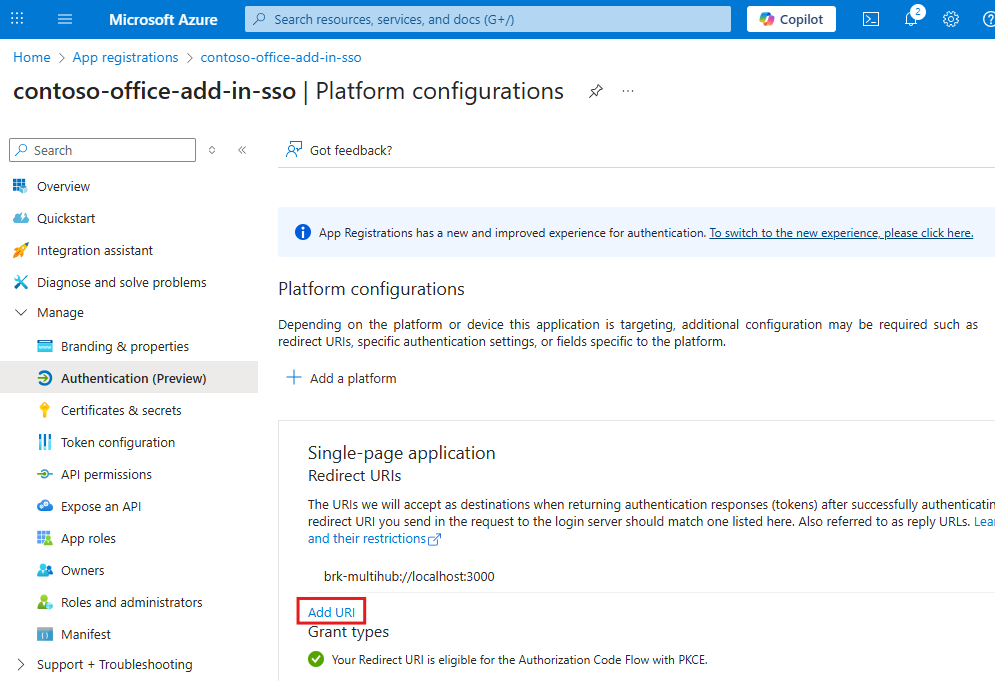Collapse the left navigation pane
995x681 pixels.
coord(242,149)
